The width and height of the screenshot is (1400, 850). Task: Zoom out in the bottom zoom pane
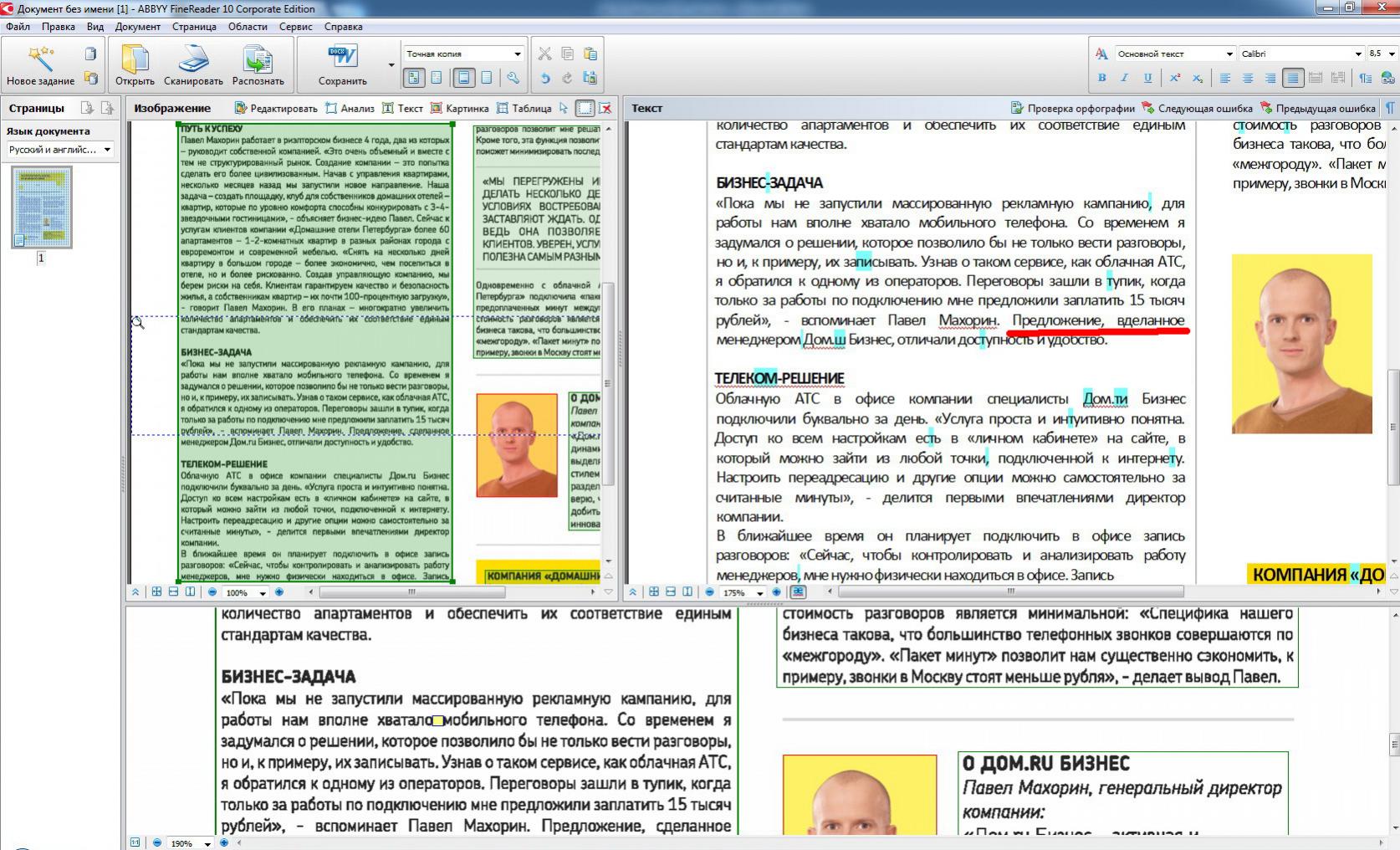coord(156,842)
